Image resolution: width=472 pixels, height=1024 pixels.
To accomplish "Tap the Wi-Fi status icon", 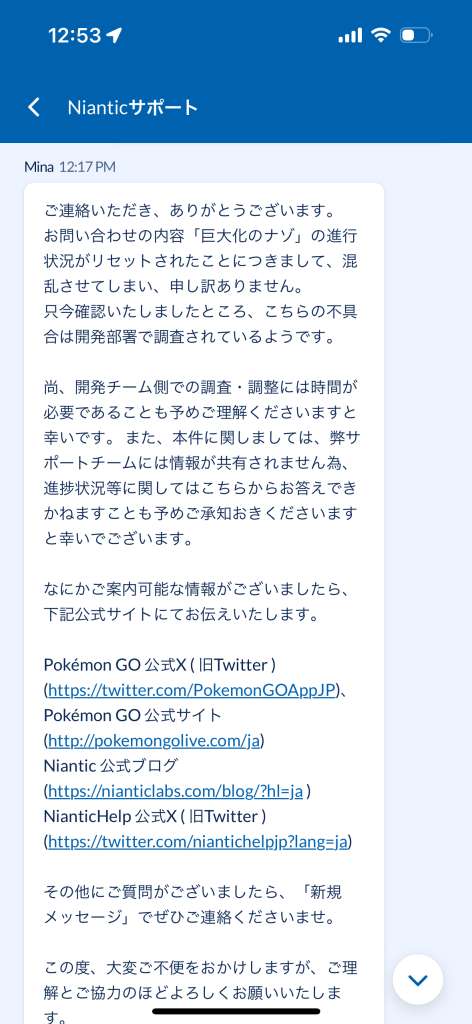I will click(380, 35).
